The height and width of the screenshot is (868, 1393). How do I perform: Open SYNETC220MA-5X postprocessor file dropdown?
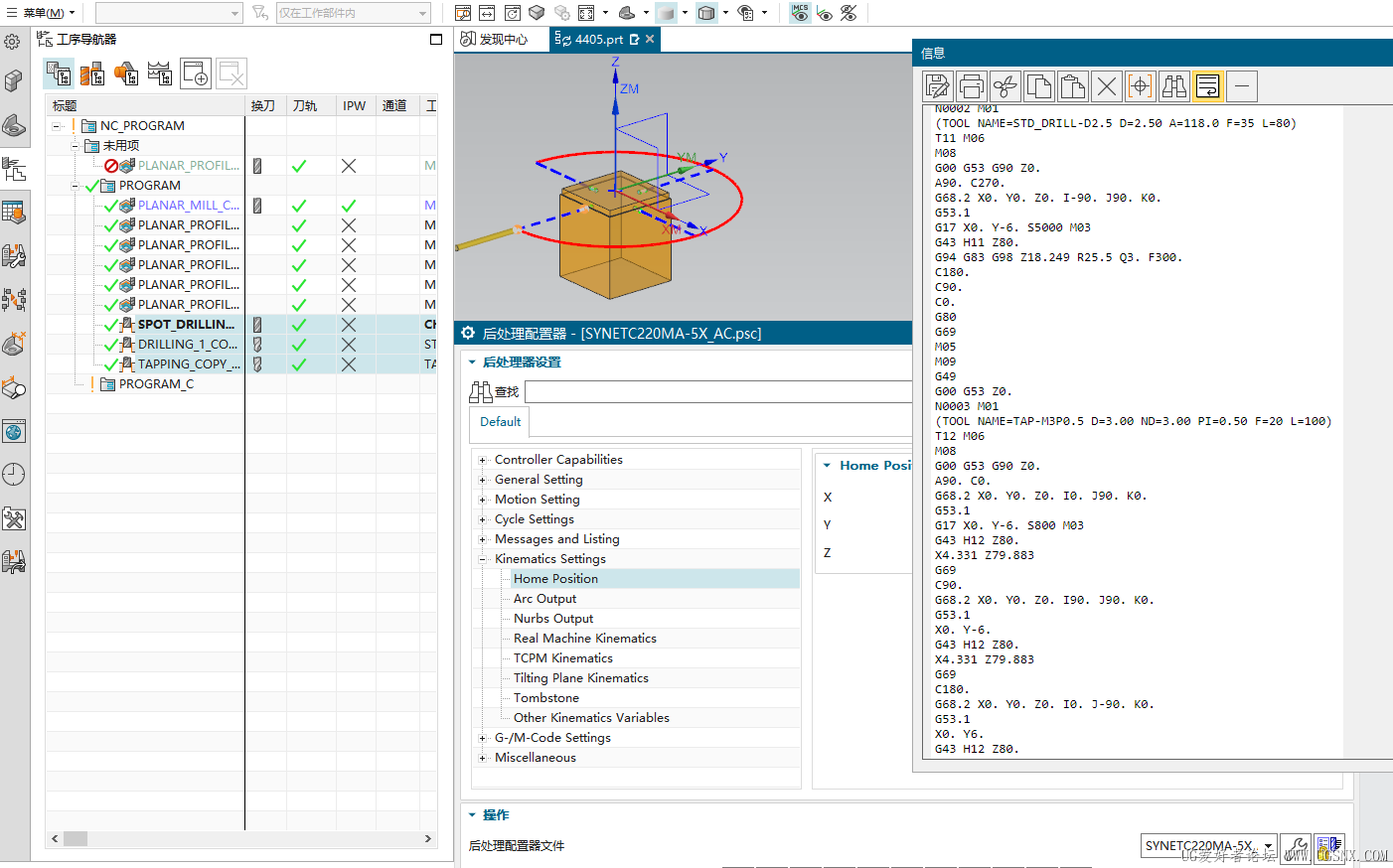click(1269, 846)
